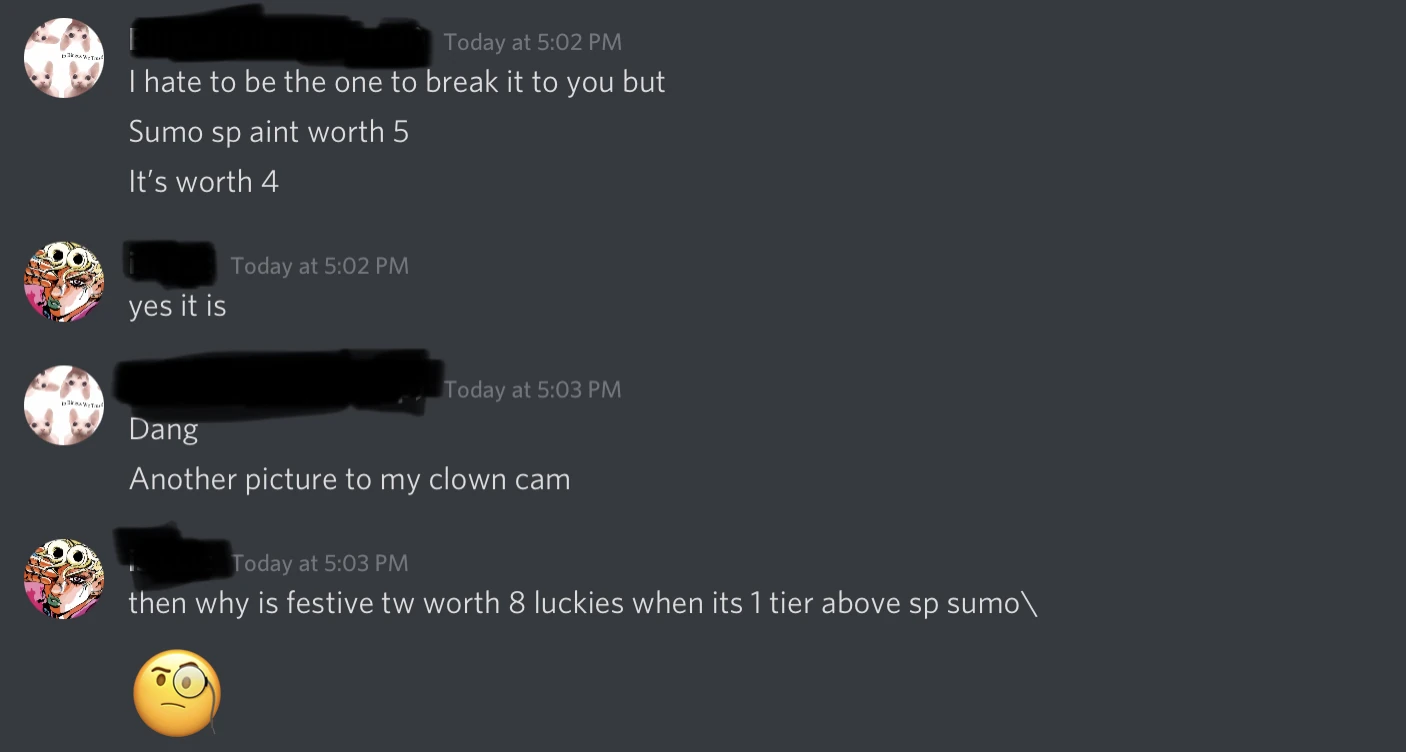The height and width of the screenshot is (752, 1406).
Task: Click 'Today at 5:03 PM' timestamp above 'Dang'
Action: point(532,390)
